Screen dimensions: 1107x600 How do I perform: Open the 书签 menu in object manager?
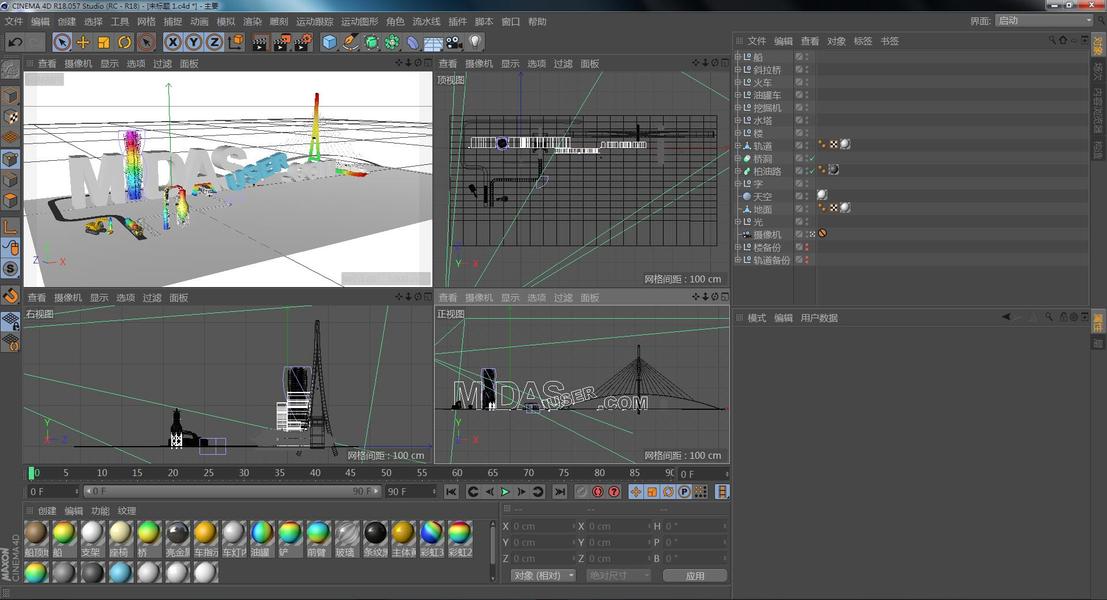pyautogui.click(x=889, y=41)
